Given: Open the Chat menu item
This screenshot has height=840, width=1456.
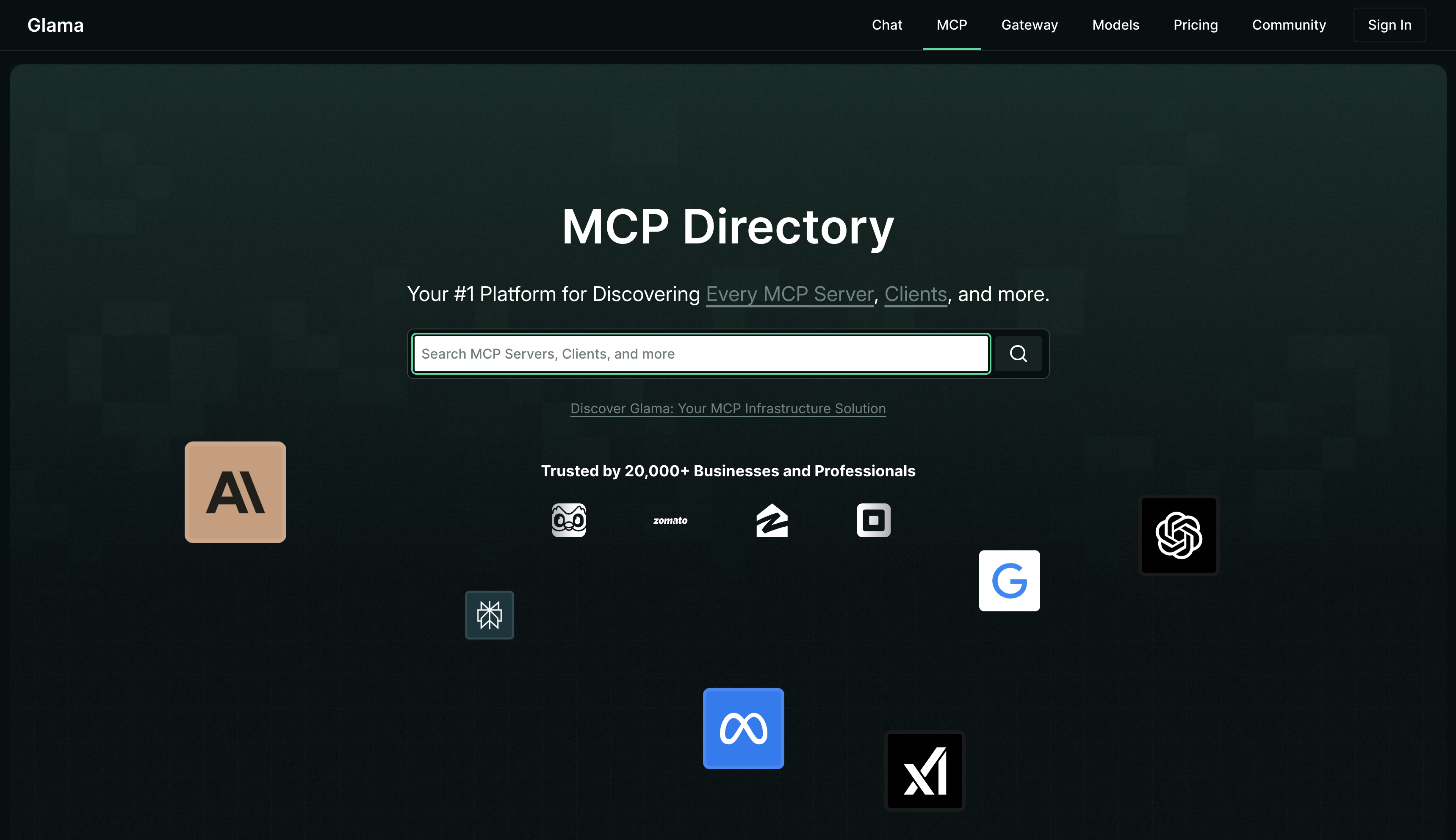Looking at the screenshot, I should point(886,25).
